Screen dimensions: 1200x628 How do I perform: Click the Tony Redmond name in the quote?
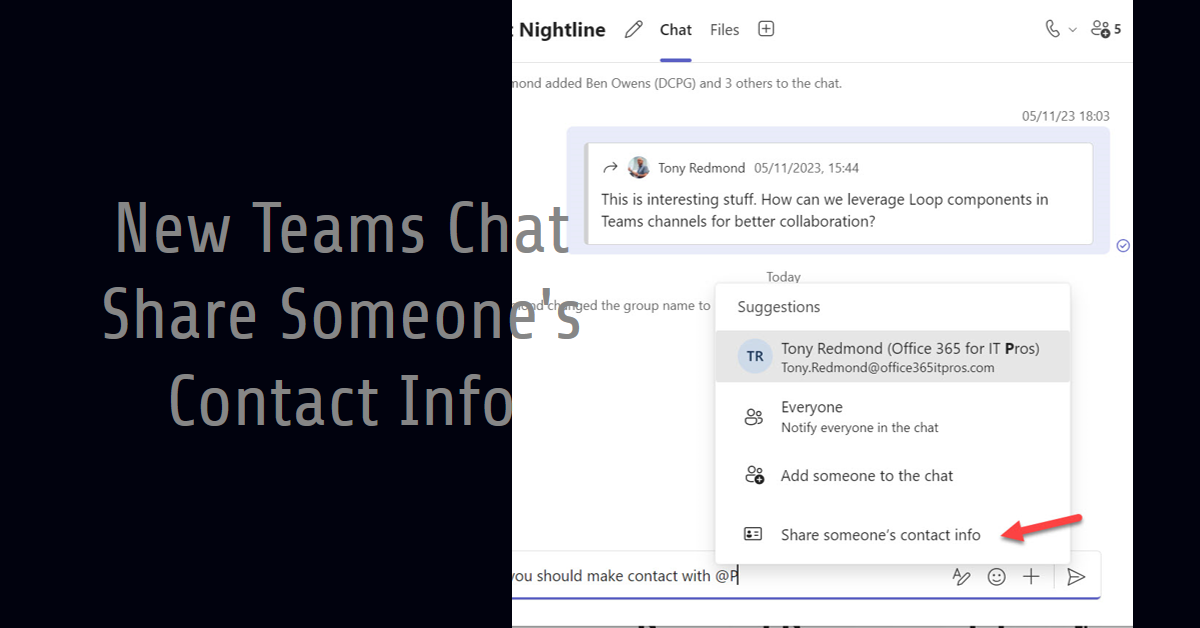(x=701, y=168)
